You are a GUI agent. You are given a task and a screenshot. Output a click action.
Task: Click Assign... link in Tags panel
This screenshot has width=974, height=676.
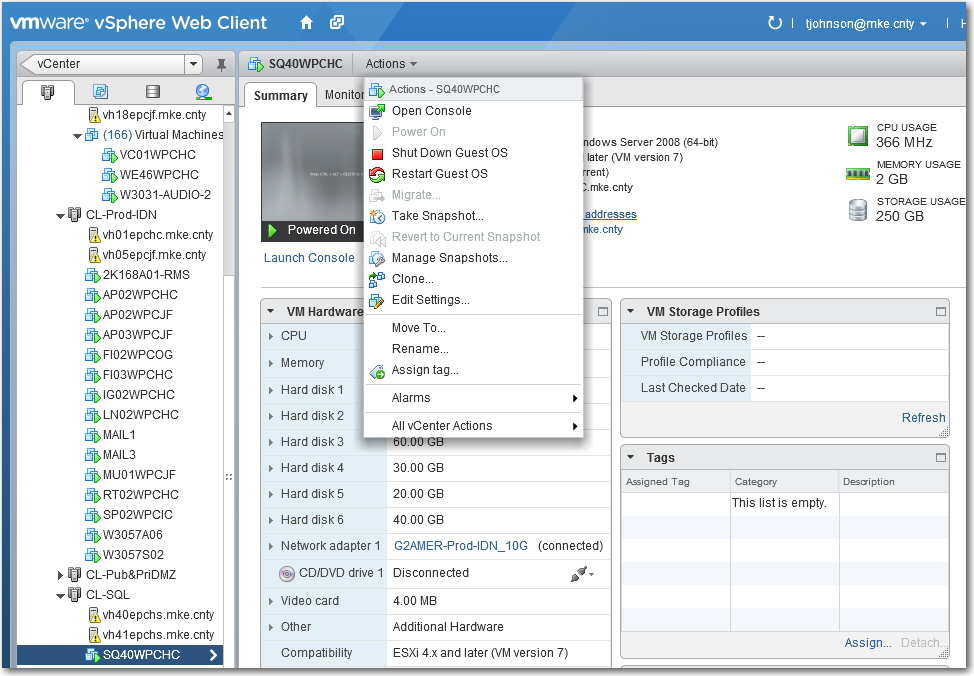(867, 642)
